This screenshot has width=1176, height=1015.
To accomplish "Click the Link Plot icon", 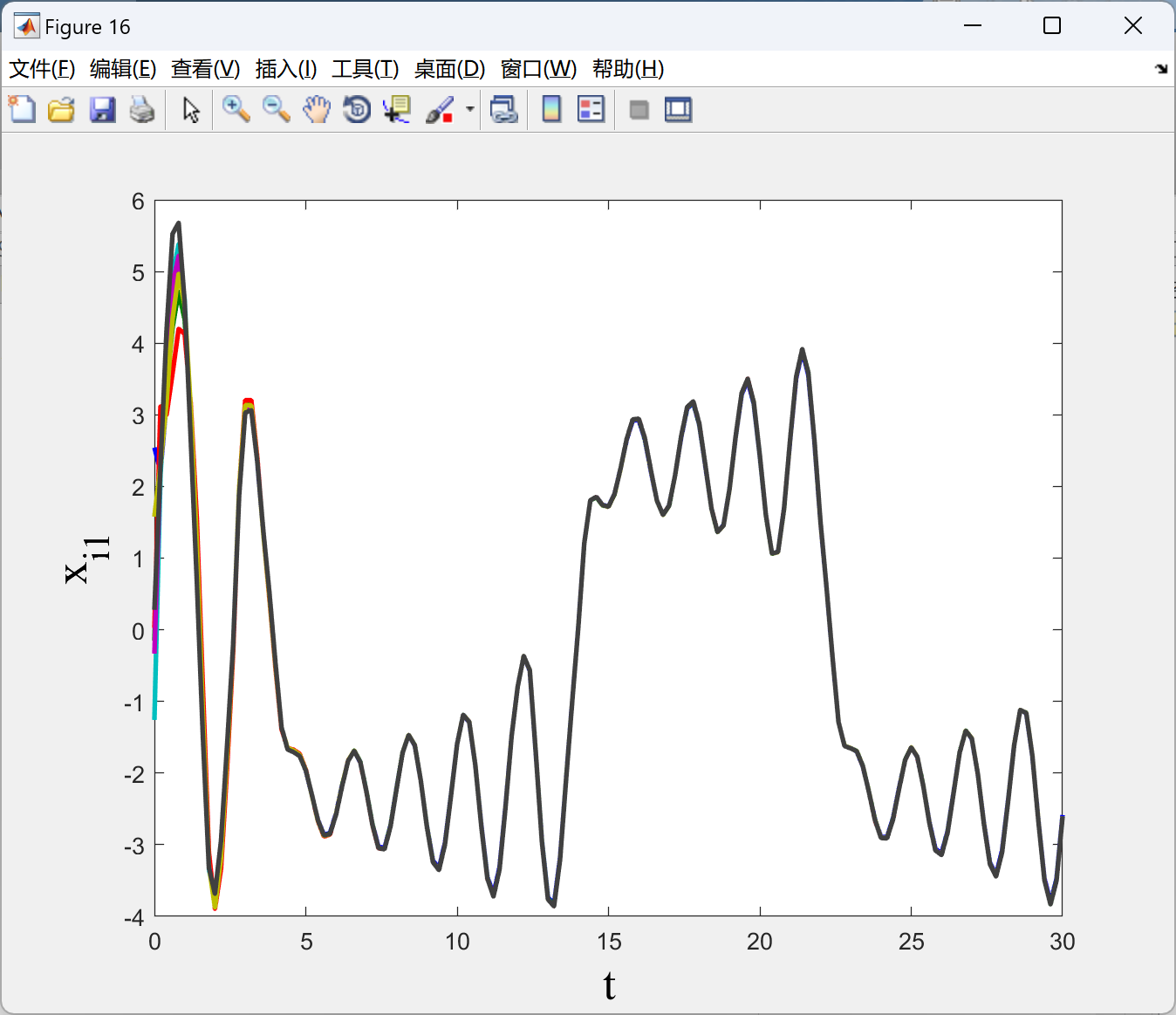I will point(504,110).
